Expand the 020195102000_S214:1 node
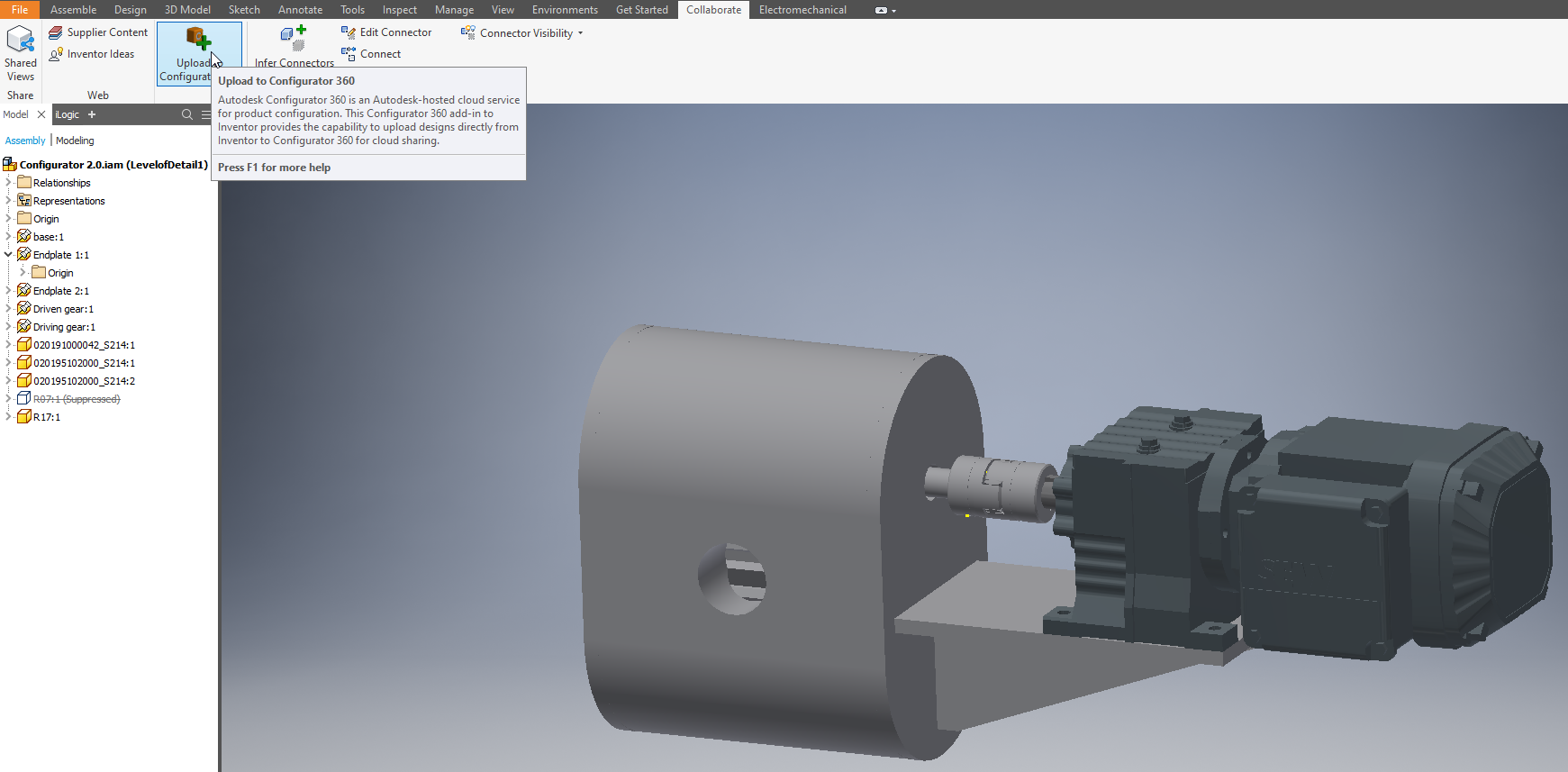The height and width of the screenshot is (772, 1568). [8, 362]
